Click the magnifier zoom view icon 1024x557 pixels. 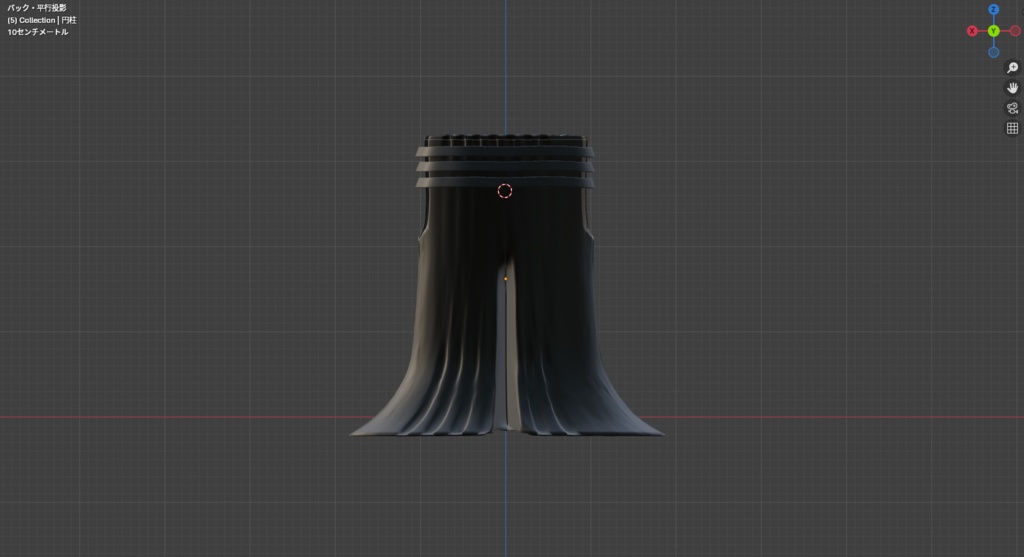coord(1012,68)
